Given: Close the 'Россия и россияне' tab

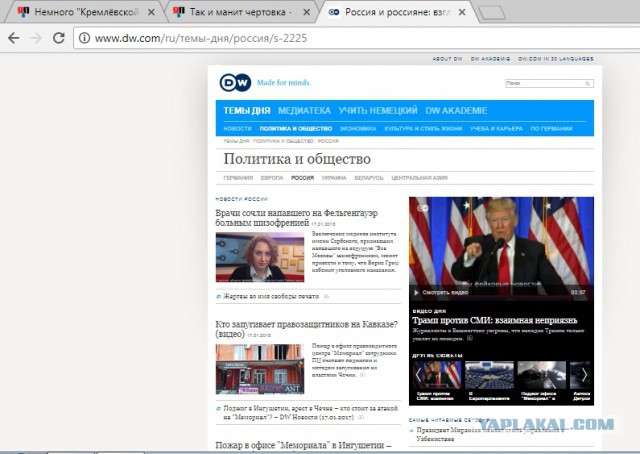Looking at the screenshot, I should click(x=462, y=12).
